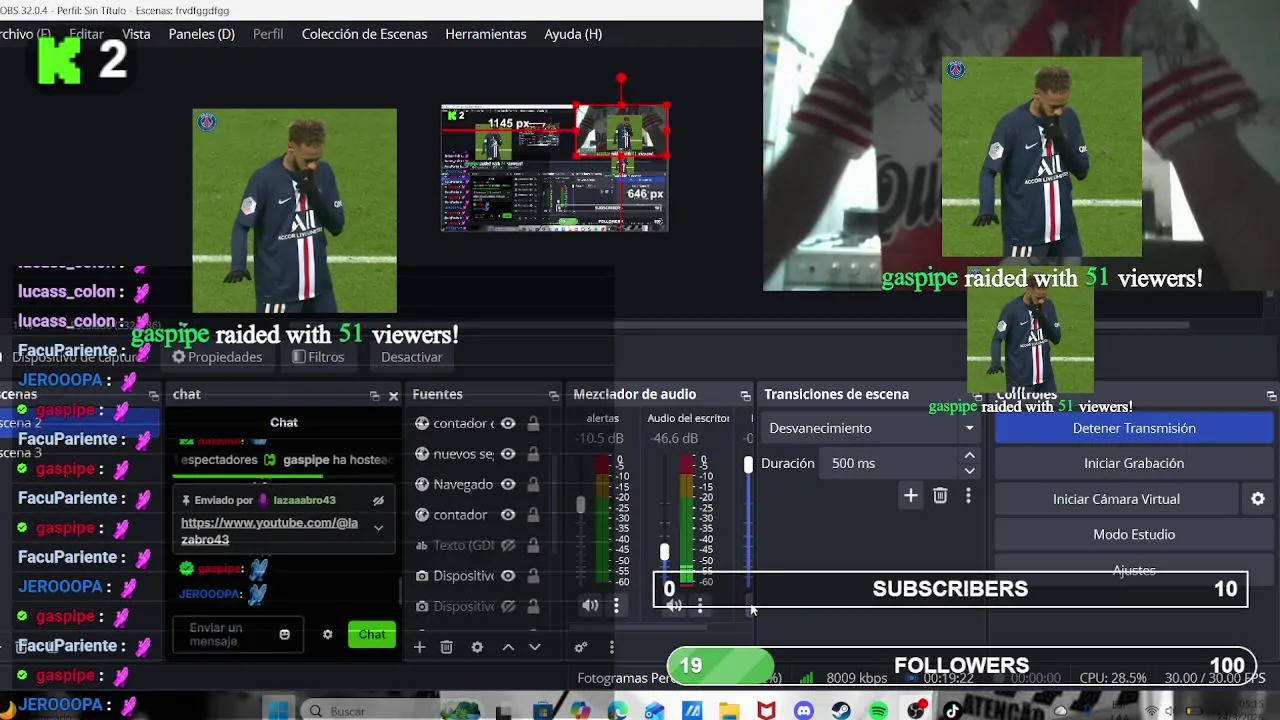Float the chat dock panel
The width and height of the screenshot is (1280, 720).
pyautogui.click(x=375, y=395)
